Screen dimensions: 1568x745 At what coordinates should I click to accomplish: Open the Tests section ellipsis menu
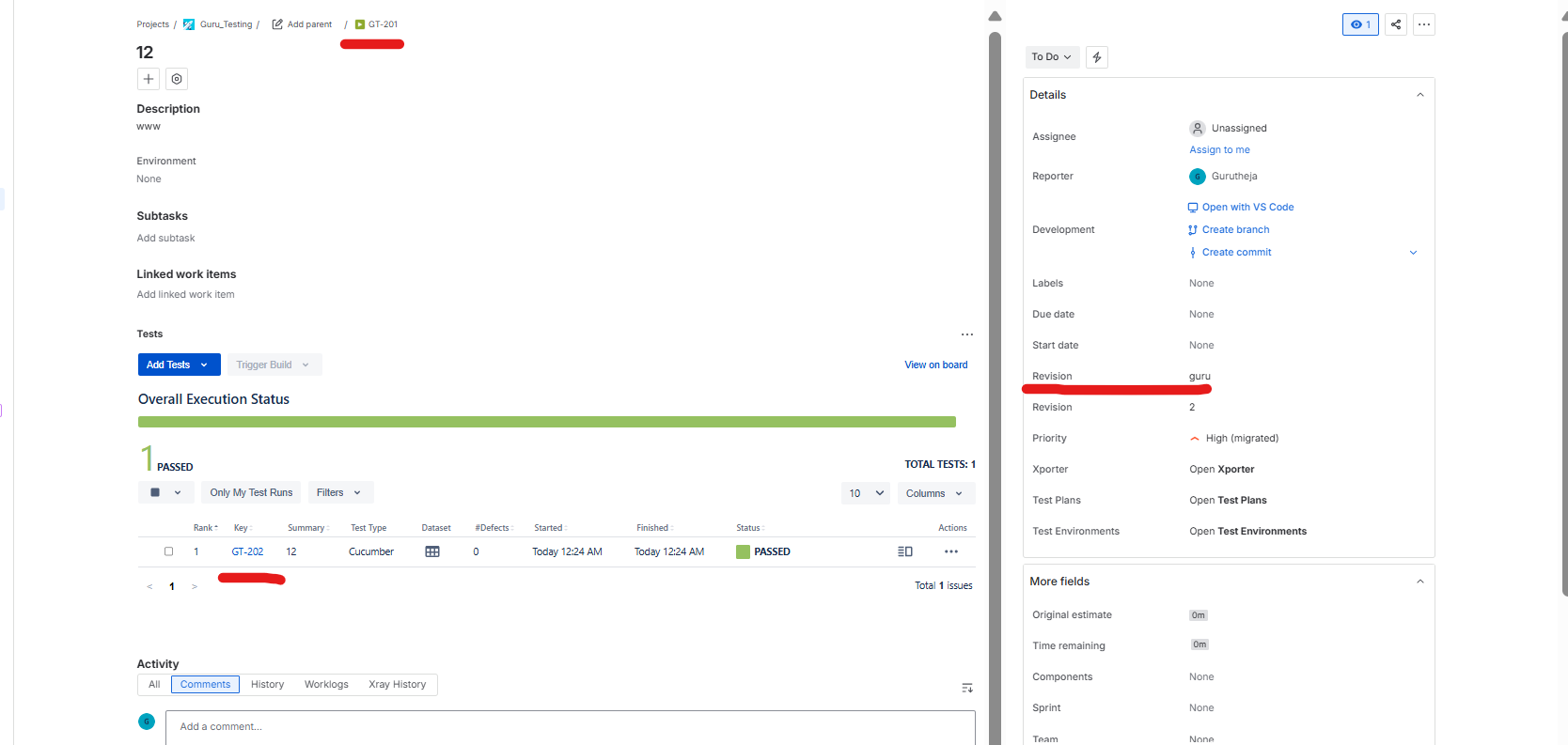(x=966, y=334)
